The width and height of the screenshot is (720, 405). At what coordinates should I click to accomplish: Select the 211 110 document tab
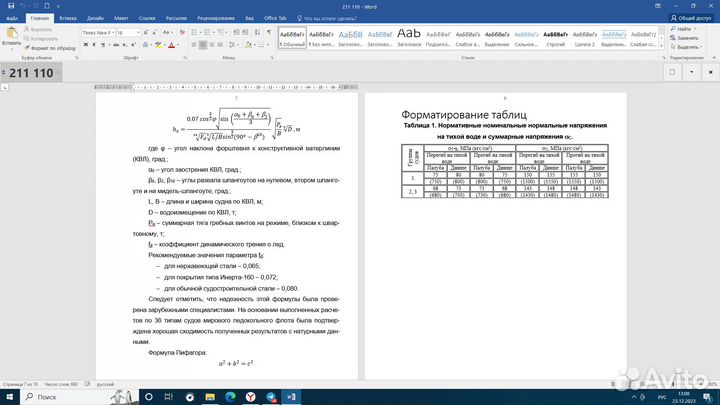pyautogui.click(x=31, y=73)
